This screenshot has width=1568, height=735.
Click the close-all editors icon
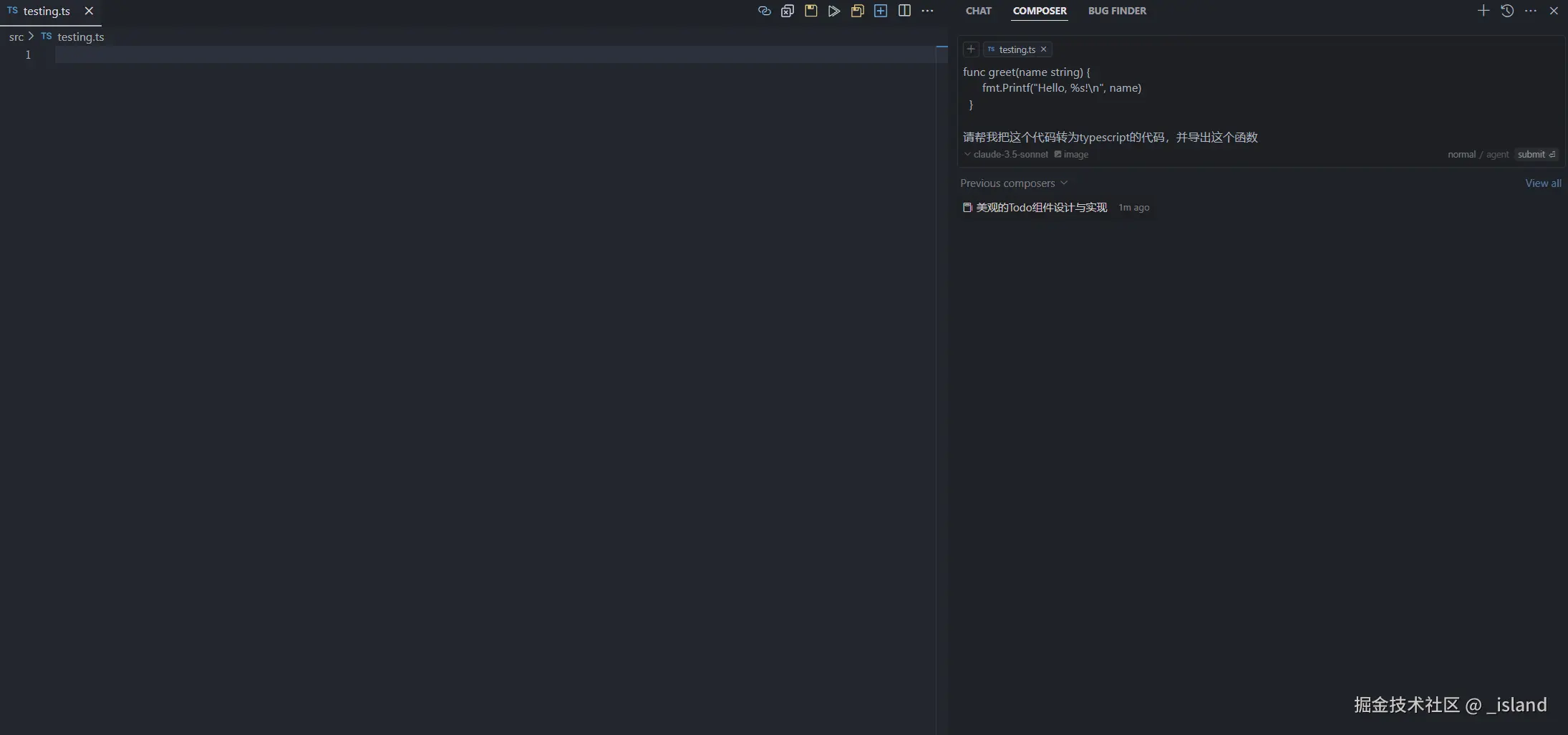pos(788,11)
